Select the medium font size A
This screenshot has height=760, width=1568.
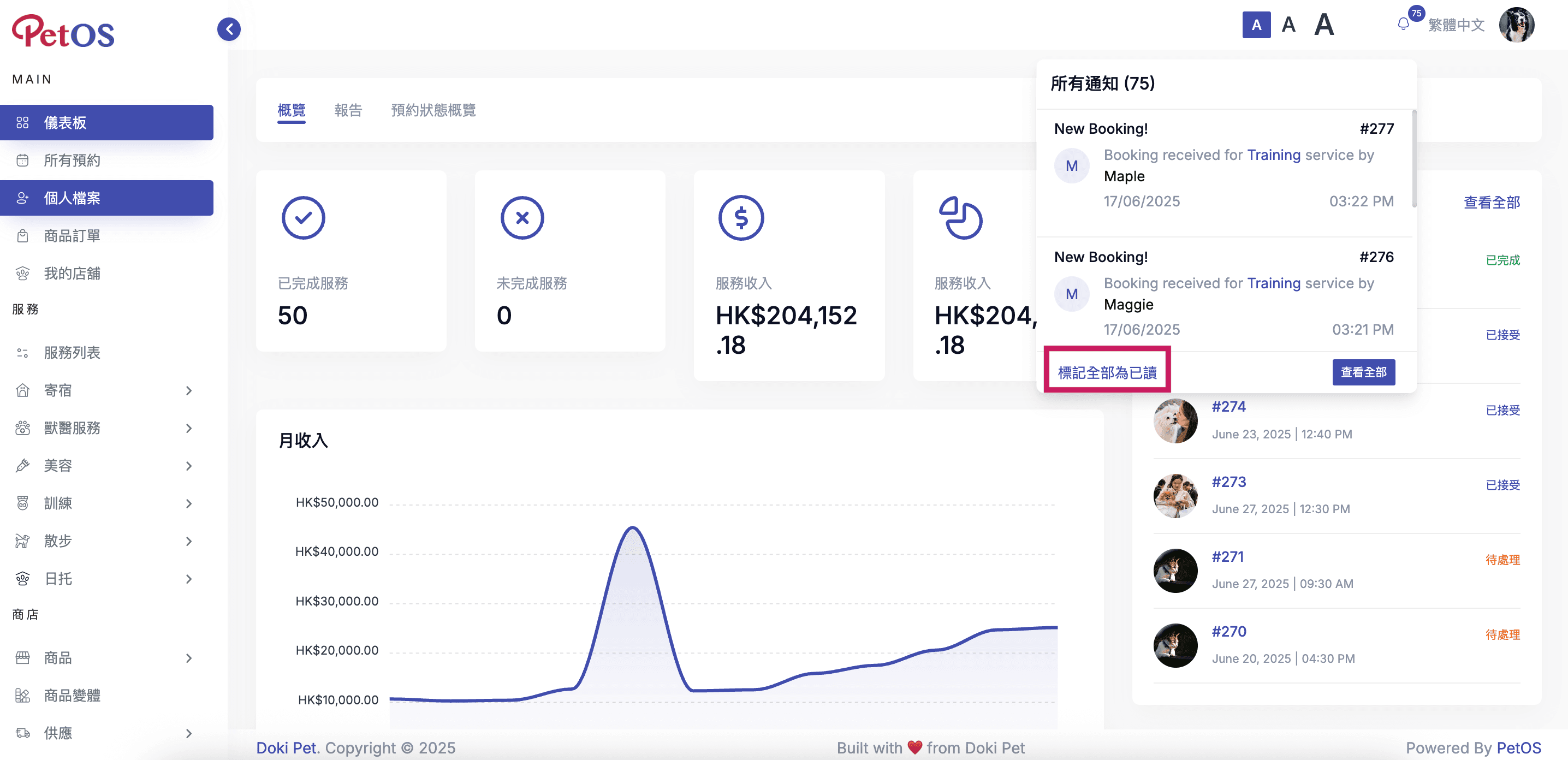tap(1288, 25)
